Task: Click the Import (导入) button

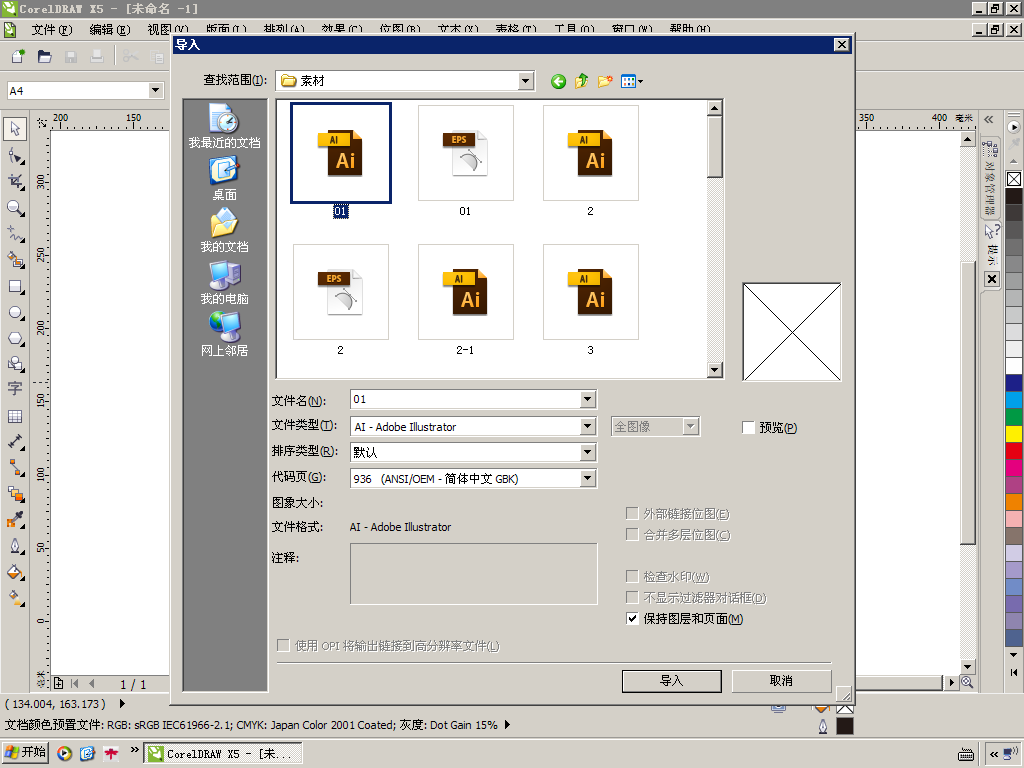Action: (x=671, y=681)
